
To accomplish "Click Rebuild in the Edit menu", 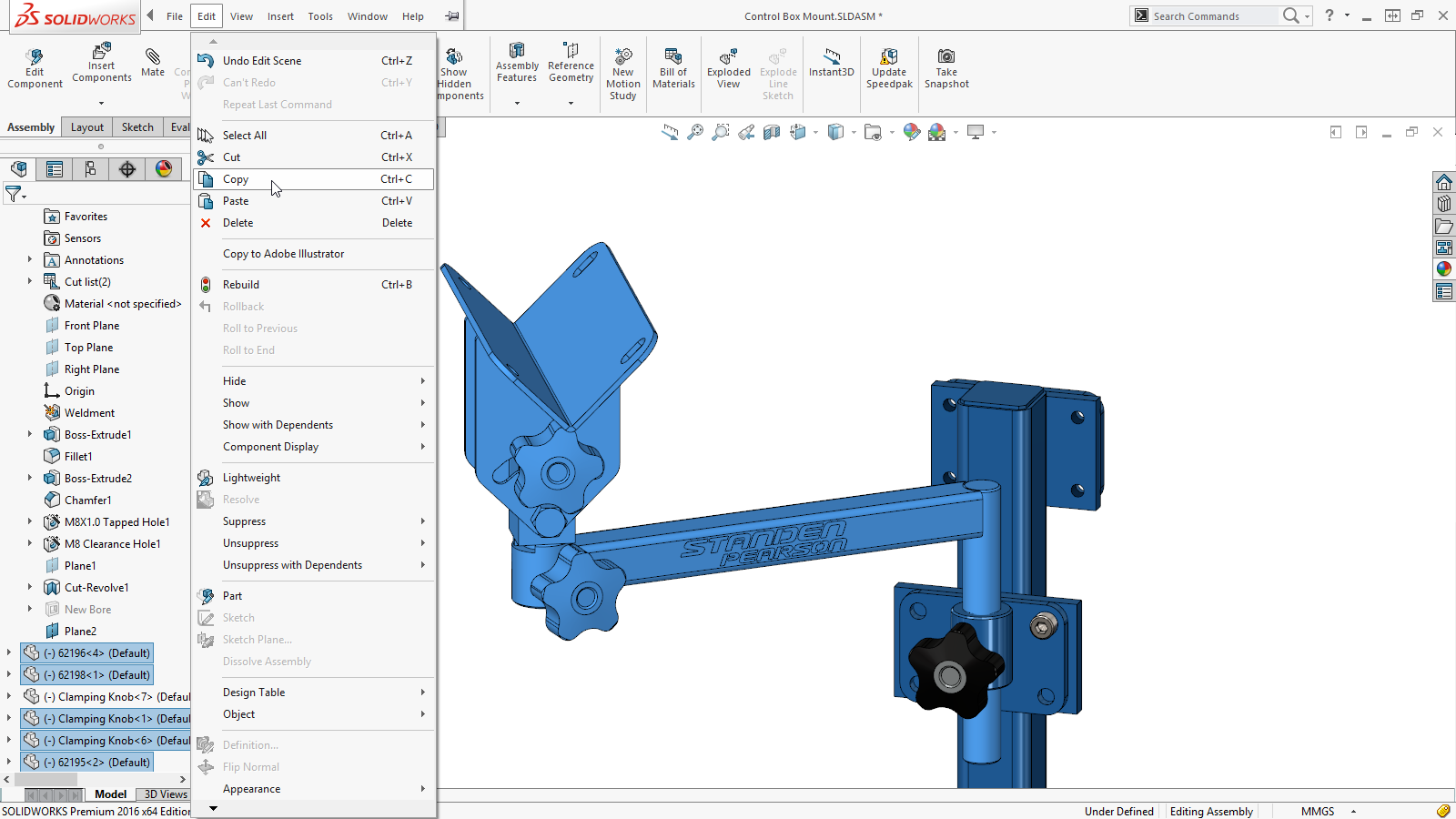I will pos(241,285).
